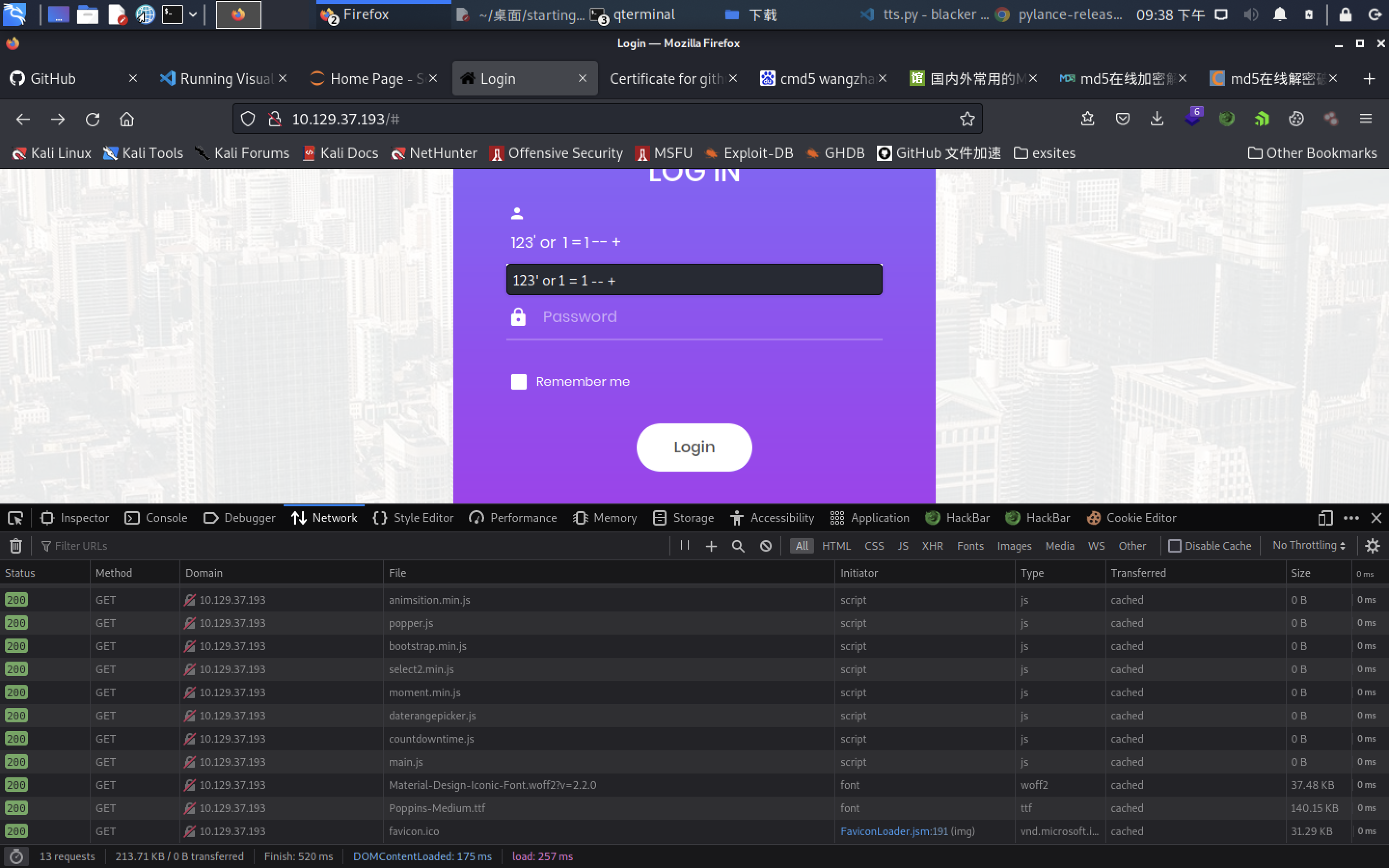Open the FaviconLoader.jsm:191 initiator link
Screen dimensions: 1389x868
click(x=894, y=831)
